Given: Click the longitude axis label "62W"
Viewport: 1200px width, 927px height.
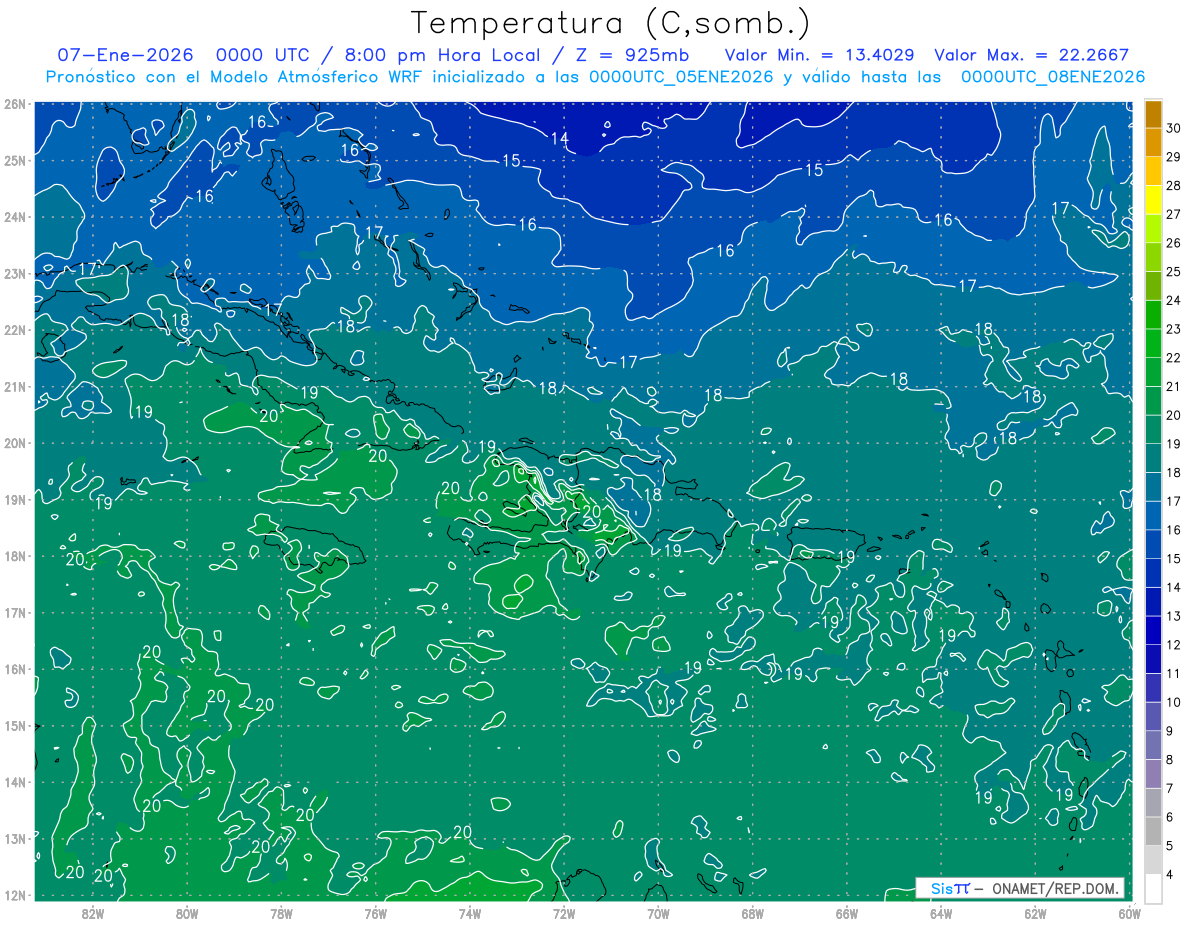Looking at the screenshot, I should pos(1035,913).
